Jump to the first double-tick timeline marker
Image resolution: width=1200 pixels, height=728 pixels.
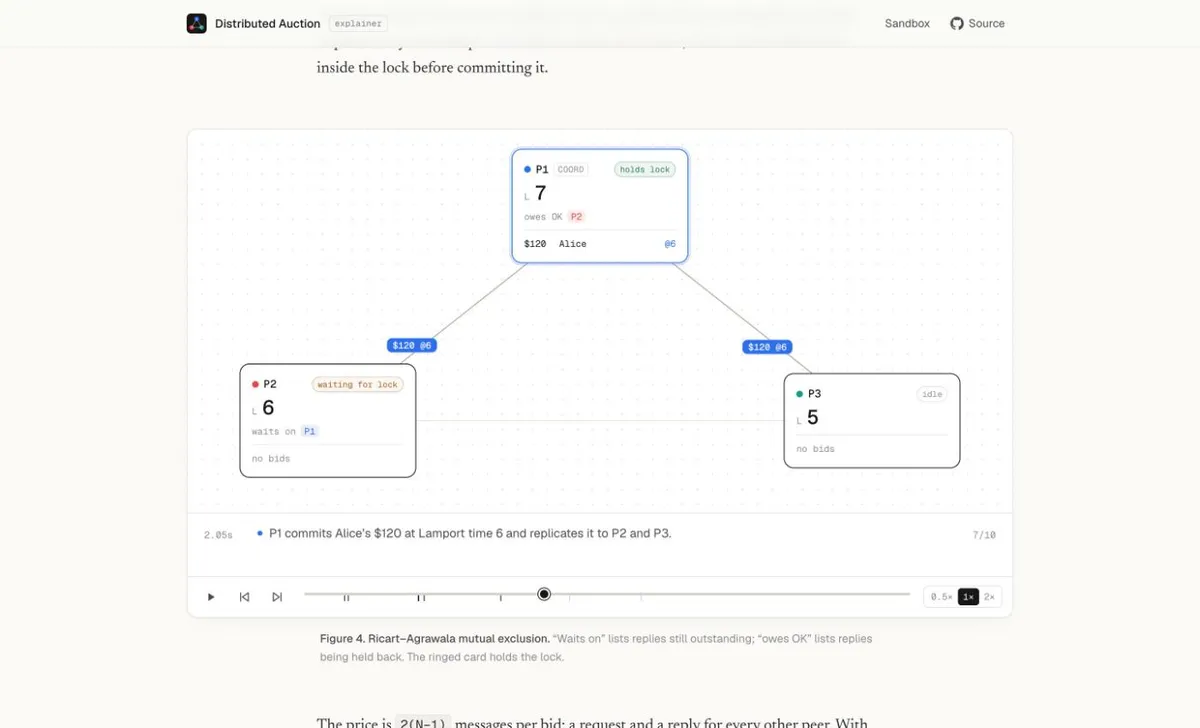pos(346,597)
